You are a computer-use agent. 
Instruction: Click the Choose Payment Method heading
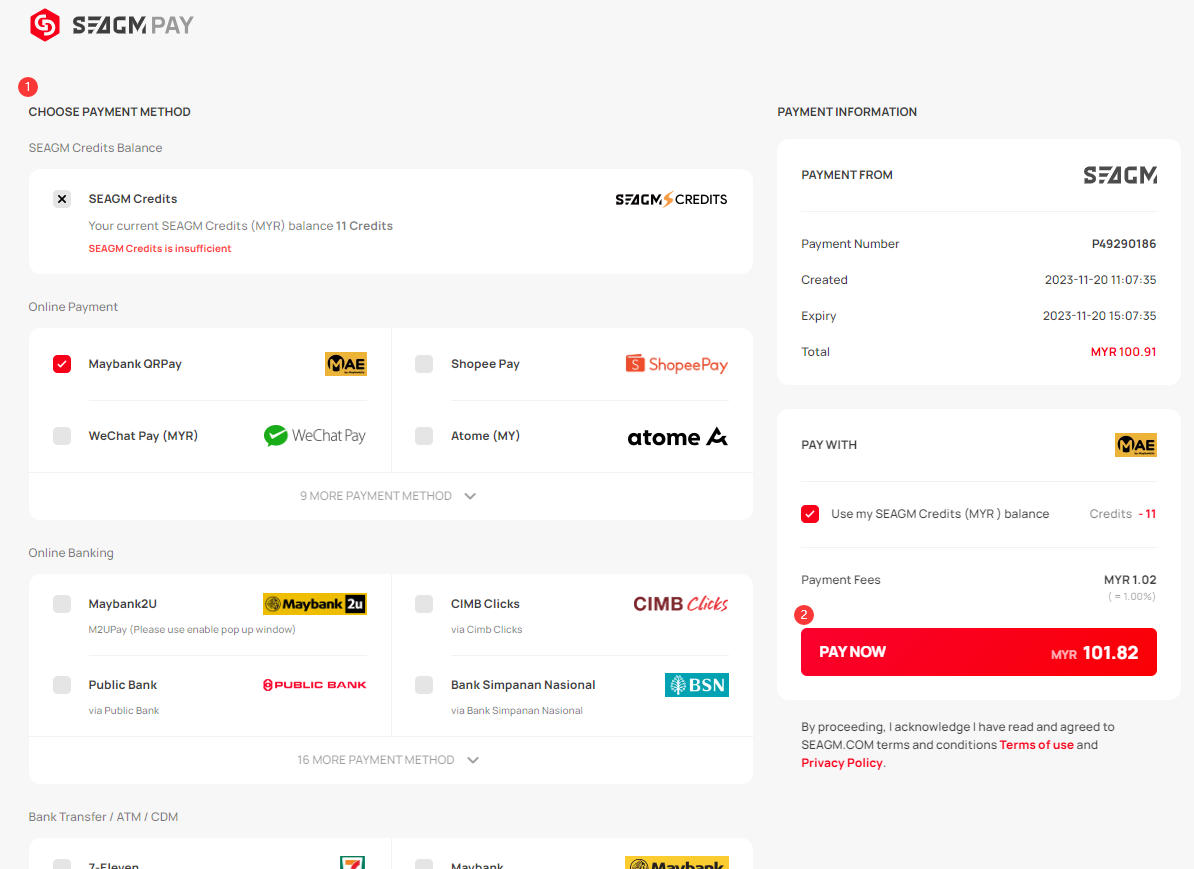[x=110, y=112]
